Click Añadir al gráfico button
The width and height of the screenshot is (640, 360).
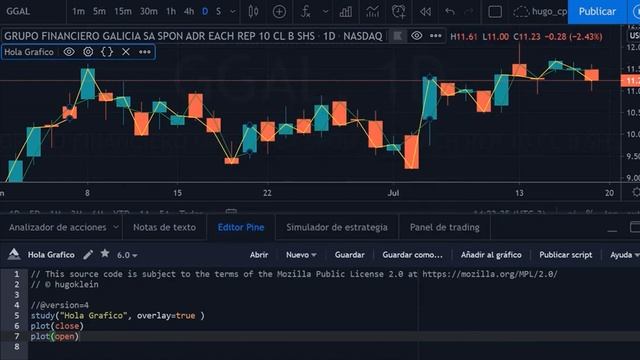coord(491,255)
